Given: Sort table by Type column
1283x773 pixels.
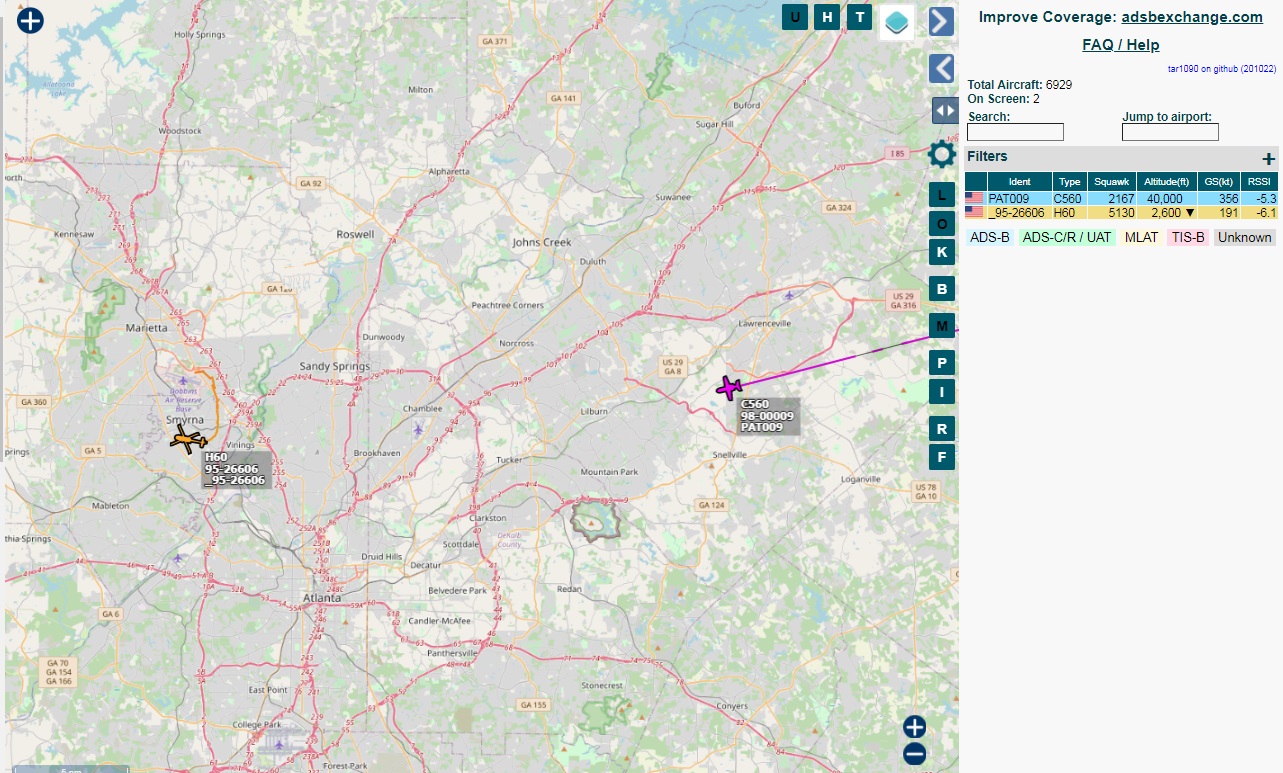Looking at the screenshot, I should pyautogui.click(x=1070, y=182).
